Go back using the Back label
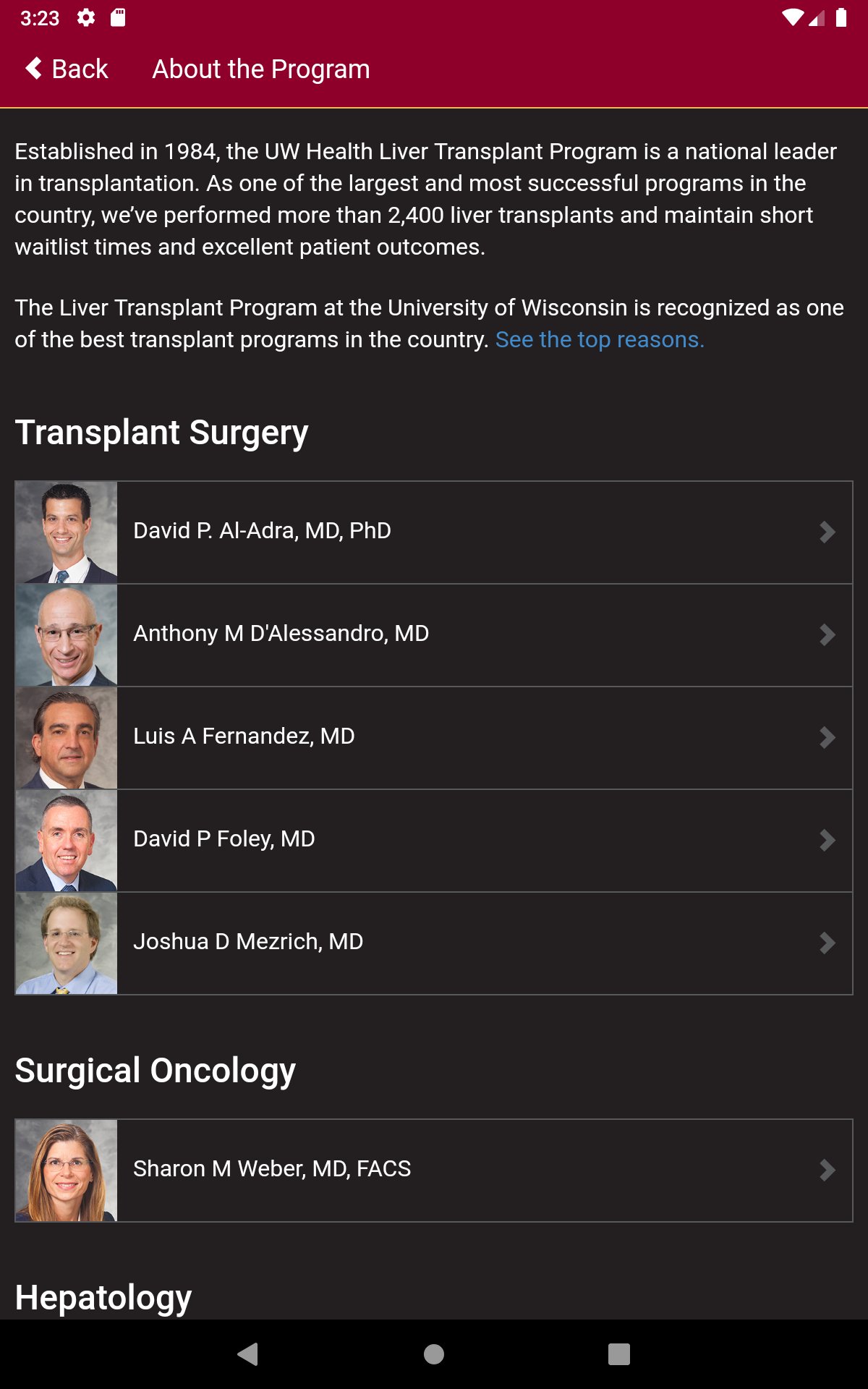868x1389 pixels. point(80,69)
